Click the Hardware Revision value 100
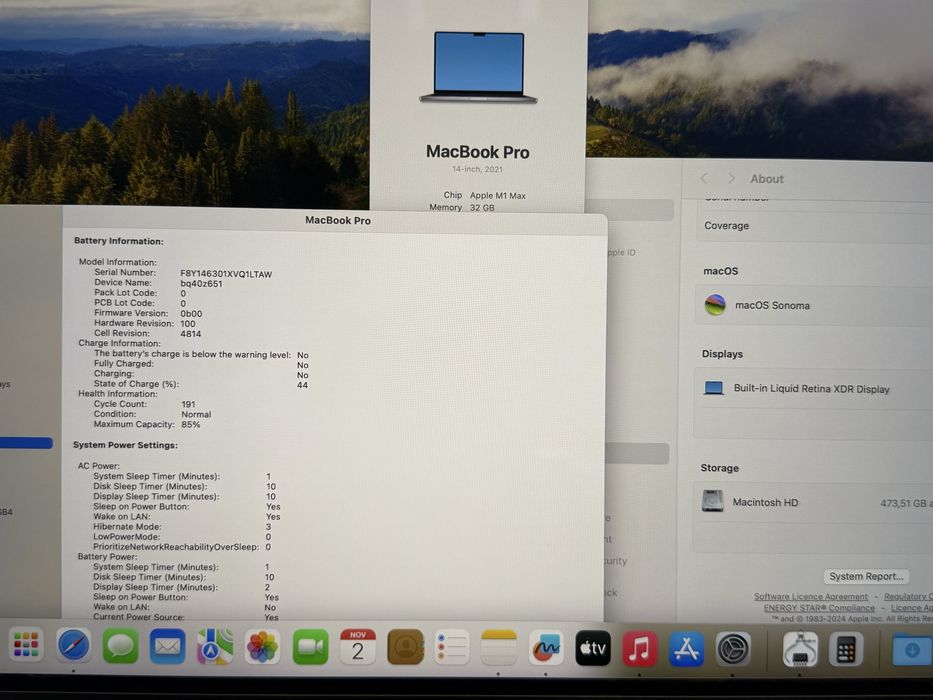This screenshot has width=933, height=700. click(187, 324)
